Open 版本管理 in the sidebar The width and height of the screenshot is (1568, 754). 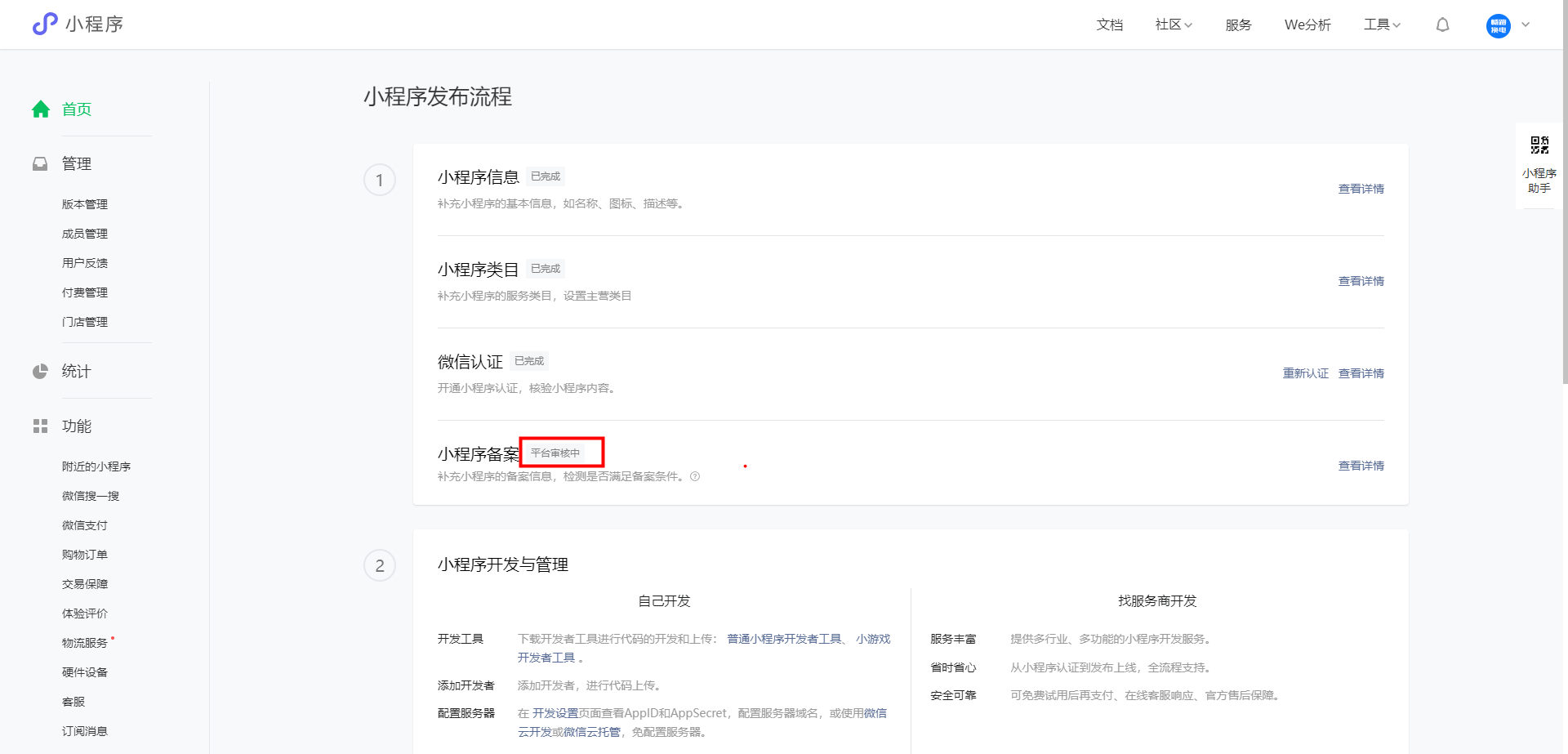coord(85,204)
